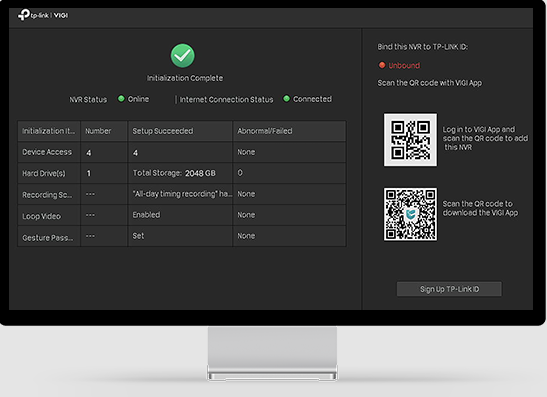The height and width of the screenshot is (397, 547).
Task: Select the Hard Drive(s) row label
Action: [x=44, y=173]
